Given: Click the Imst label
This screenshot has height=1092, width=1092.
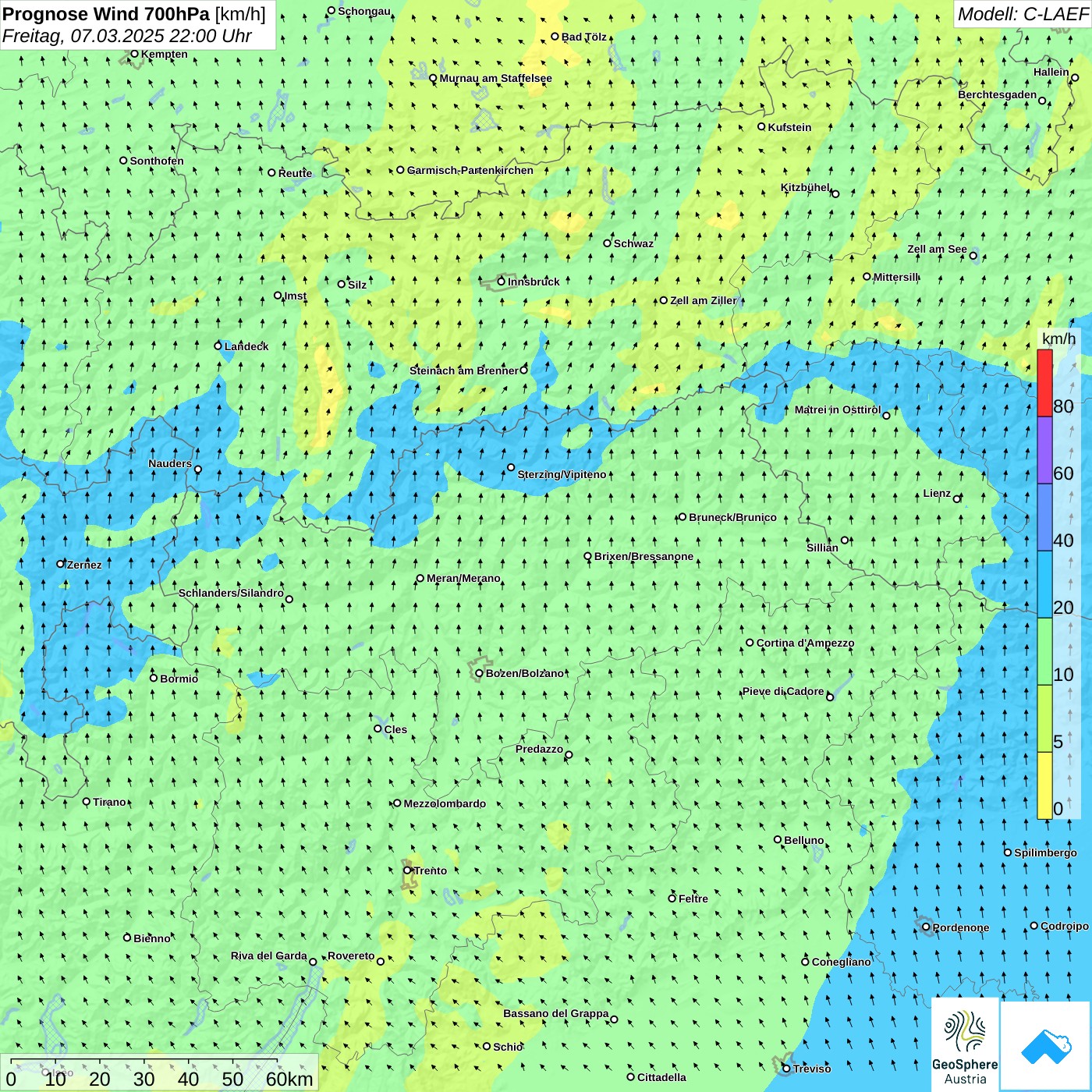Looking at the screenshot, I should (x=296, y=296).
